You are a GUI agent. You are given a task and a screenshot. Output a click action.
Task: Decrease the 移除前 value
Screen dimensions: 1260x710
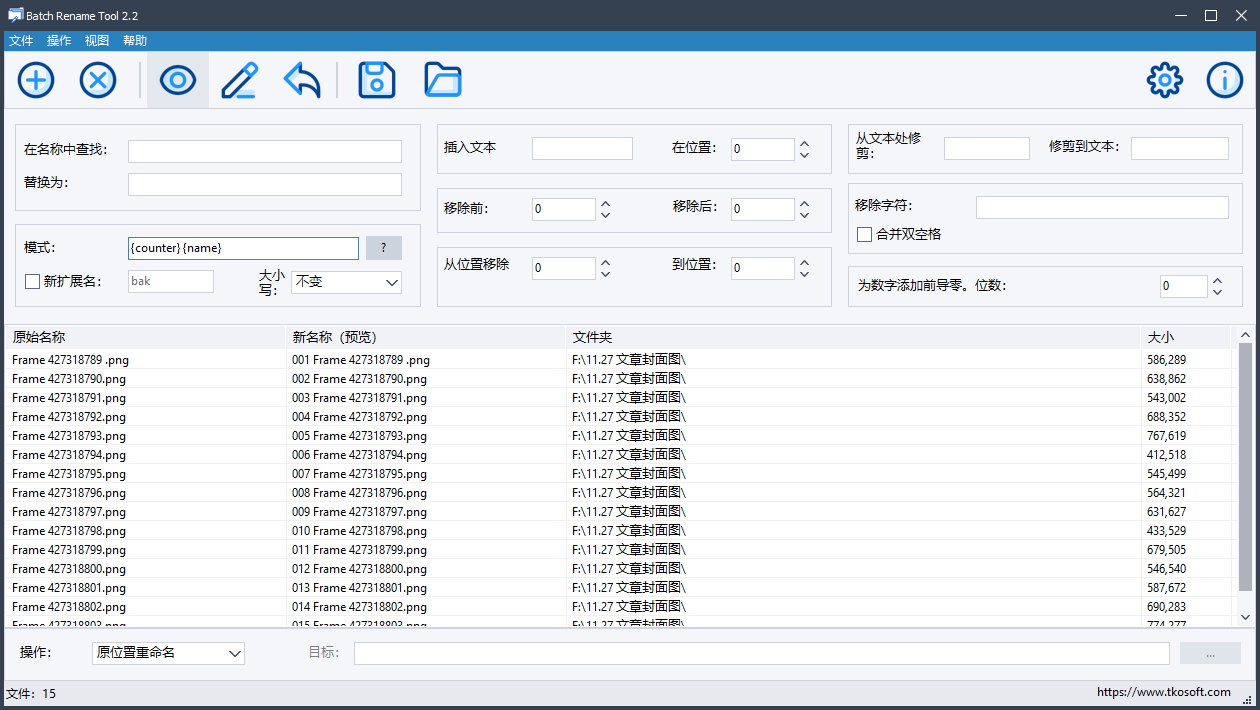(605, 215)
